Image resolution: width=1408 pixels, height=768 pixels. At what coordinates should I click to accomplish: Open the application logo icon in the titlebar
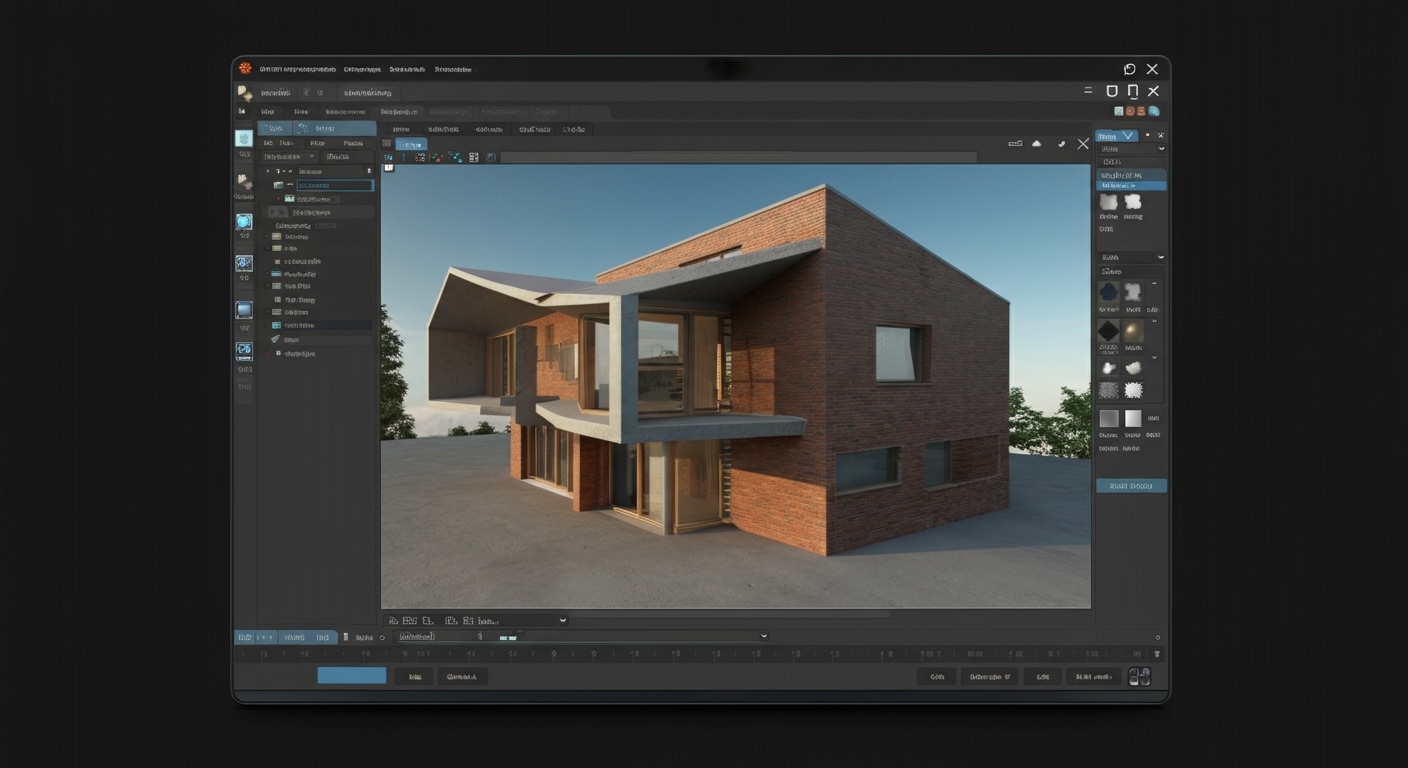(244, 68)
